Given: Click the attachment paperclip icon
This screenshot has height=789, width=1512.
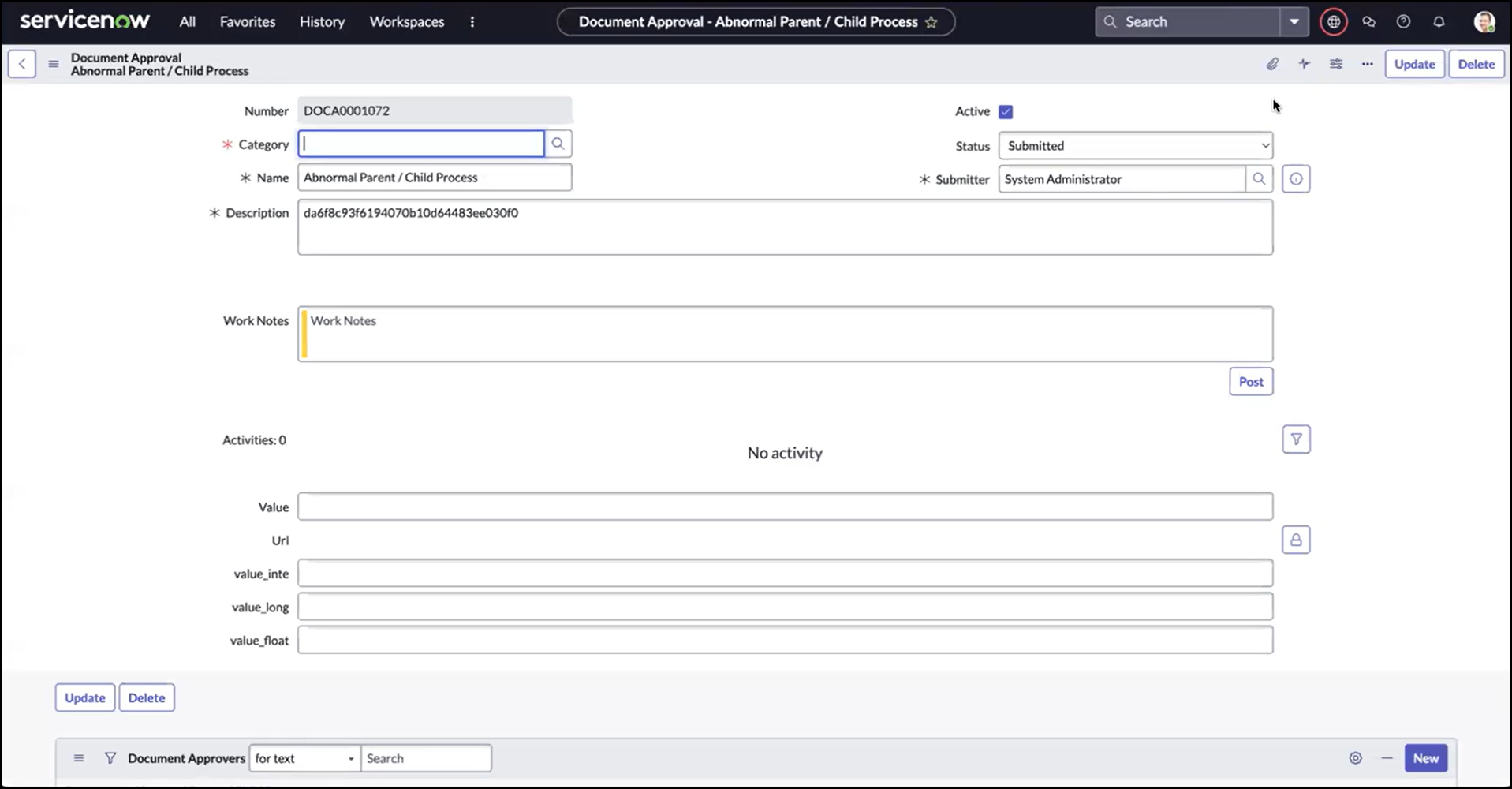Looking at the screenshot, I should 1272,64.
